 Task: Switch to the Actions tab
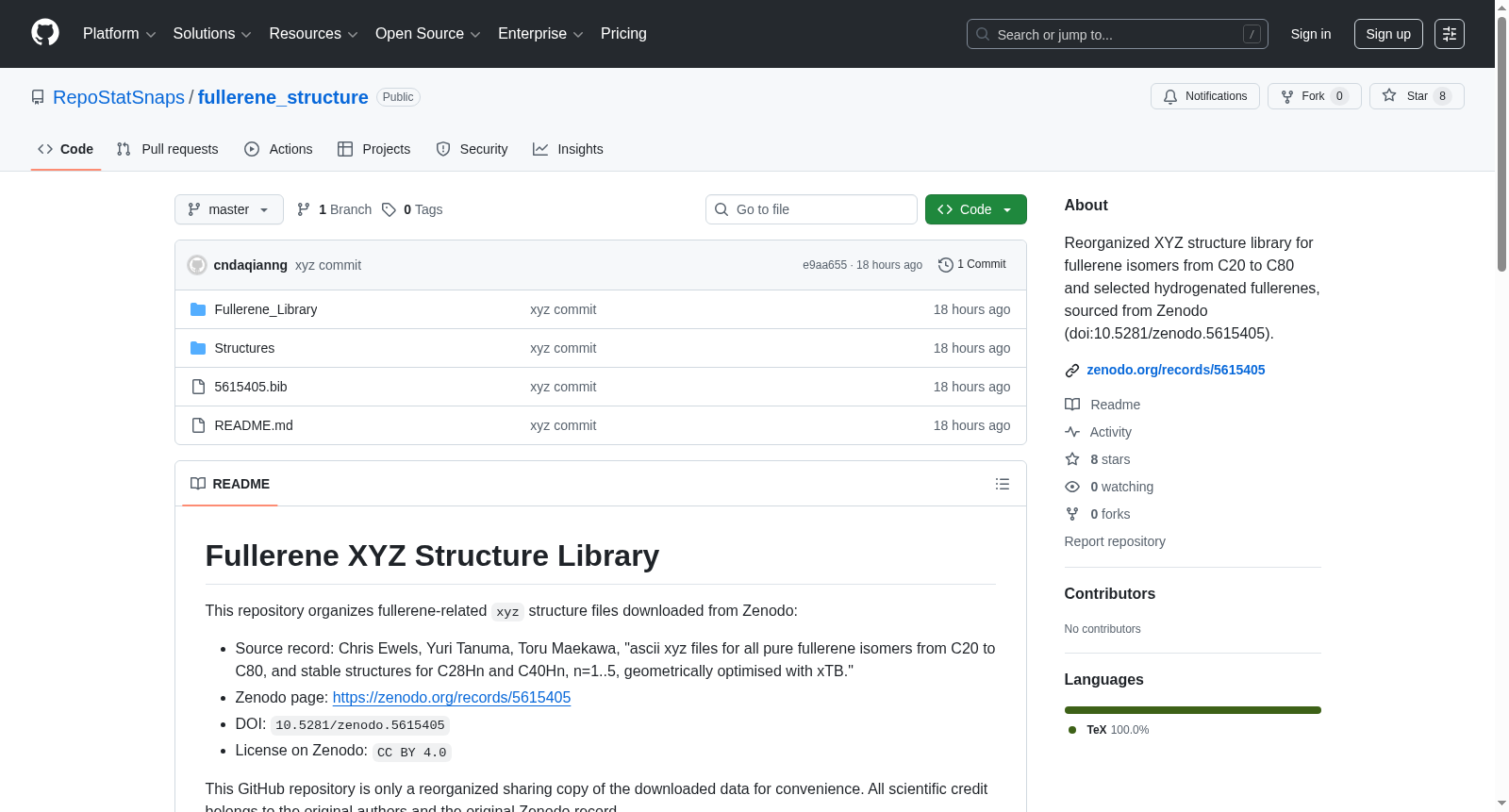(278, 149)
